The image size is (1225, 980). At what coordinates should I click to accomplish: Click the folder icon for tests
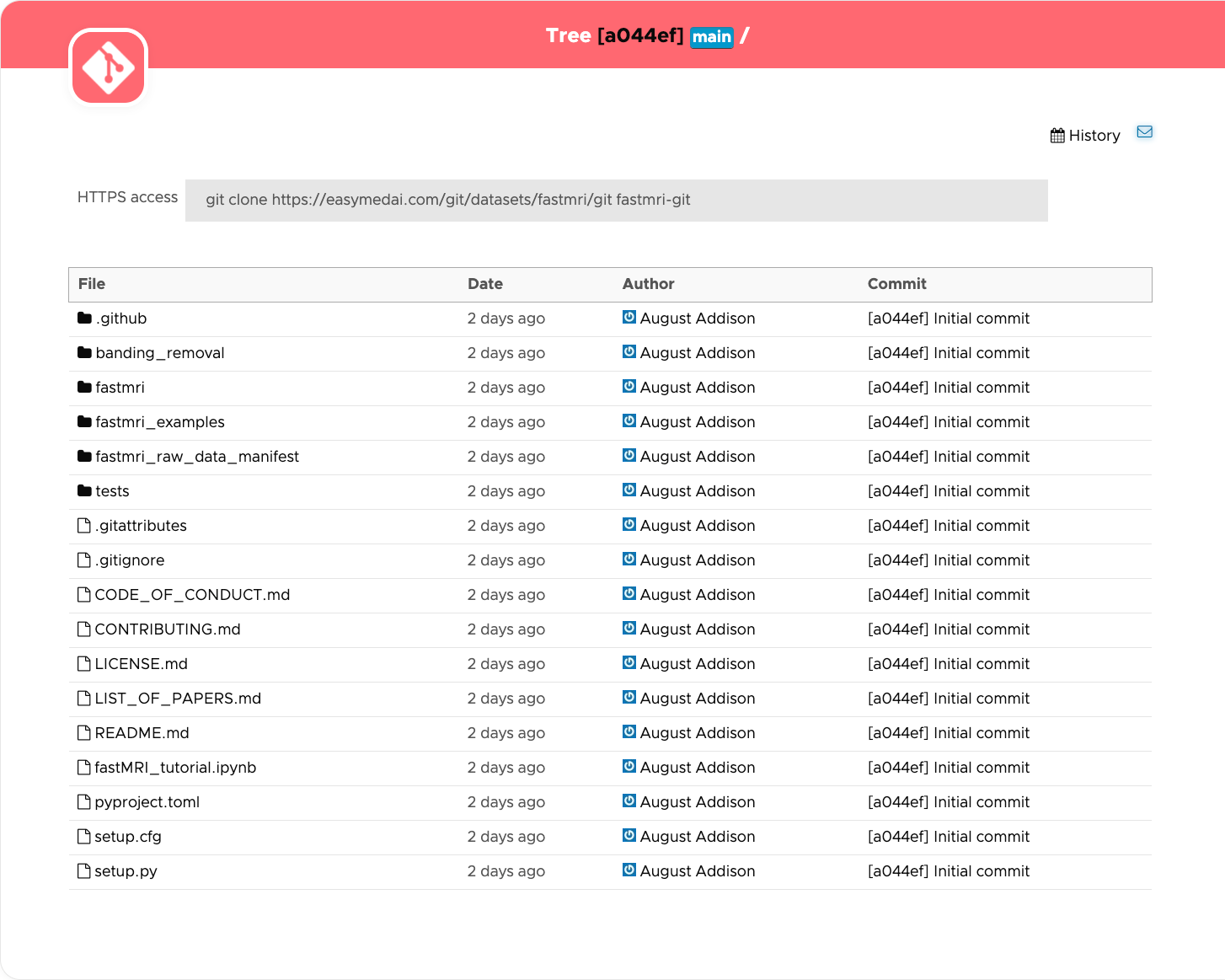tap(84, 490)
